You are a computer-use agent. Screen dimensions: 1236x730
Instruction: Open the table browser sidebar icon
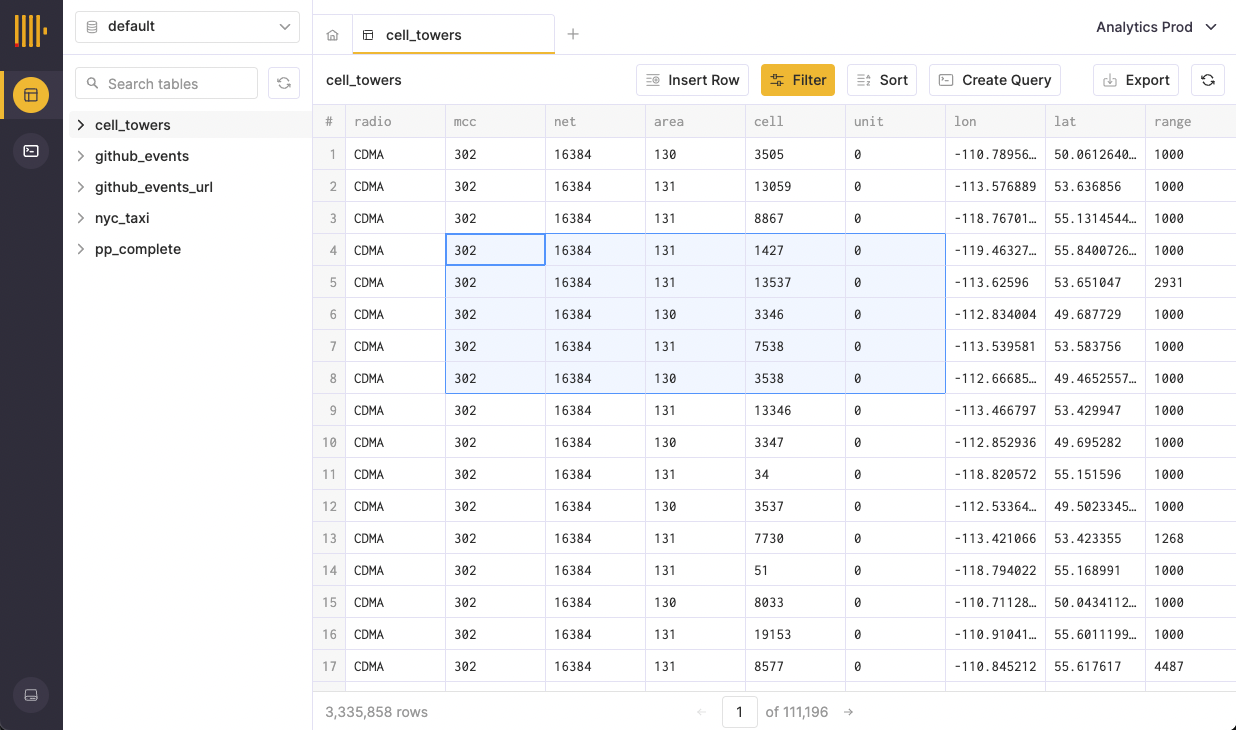tap(31, 95)
